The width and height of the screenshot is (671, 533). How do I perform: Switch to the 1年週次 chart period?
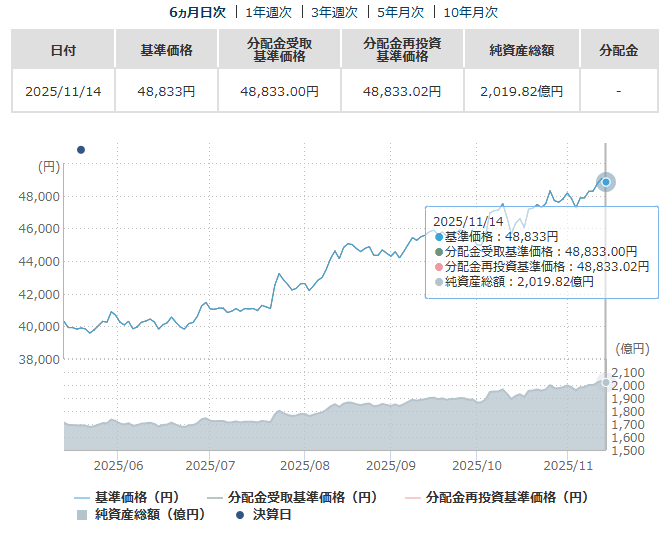(268, 12)
